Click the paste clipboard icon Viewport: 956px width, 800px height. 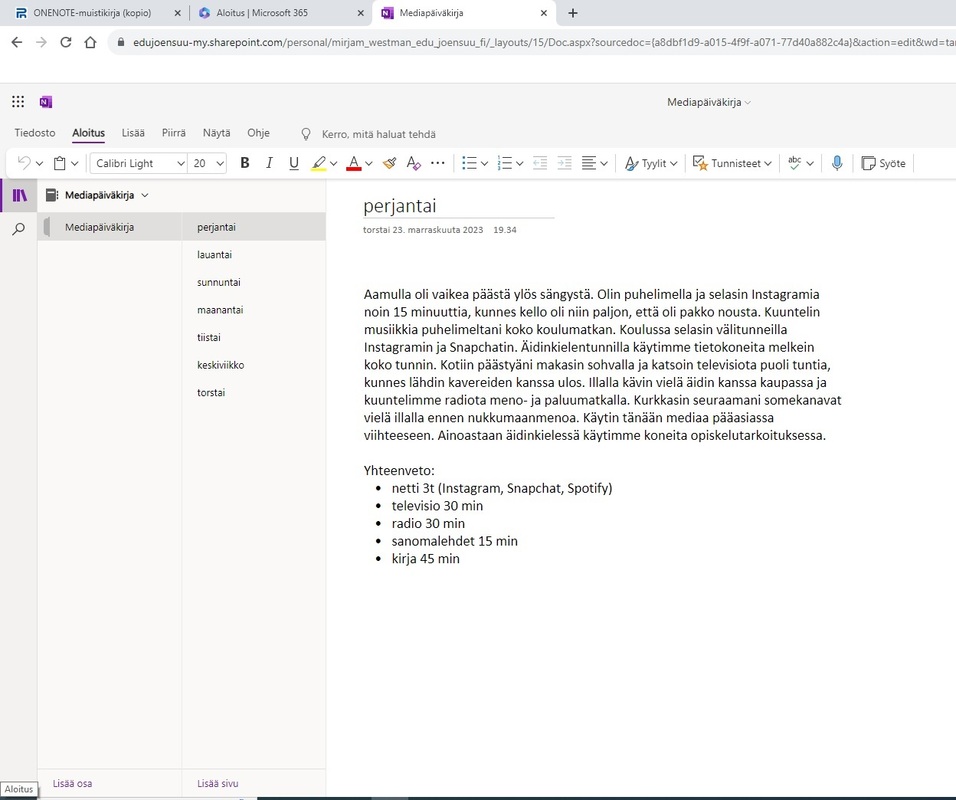point(60,163)
